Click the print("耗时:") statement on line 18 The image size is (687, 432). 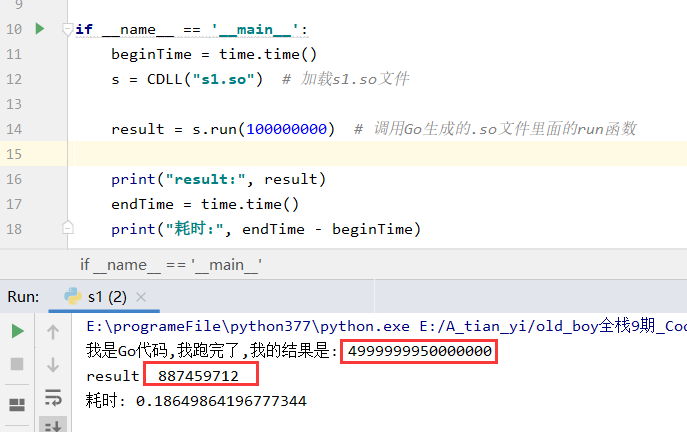click(266, 229)
